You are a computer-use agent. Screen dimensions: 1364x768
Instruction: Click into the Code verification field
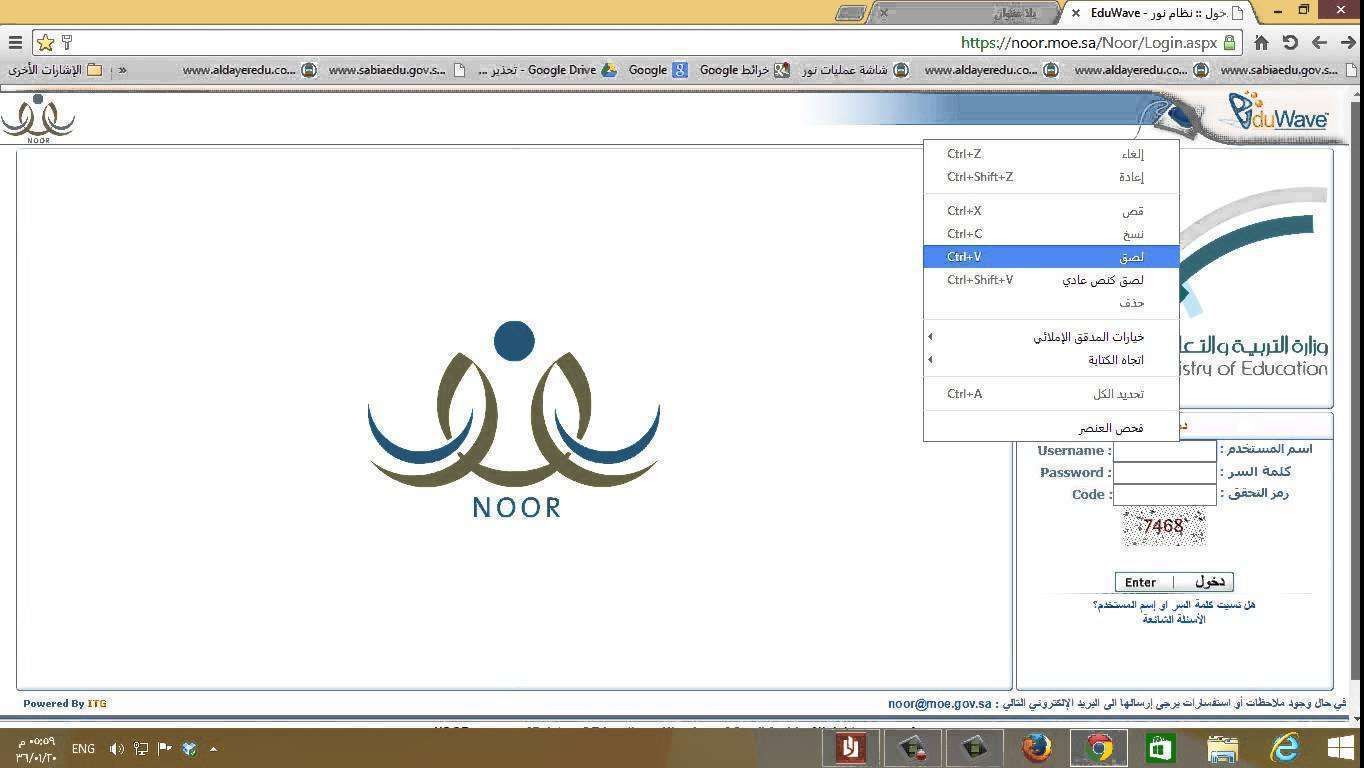tap(1164, 495)
